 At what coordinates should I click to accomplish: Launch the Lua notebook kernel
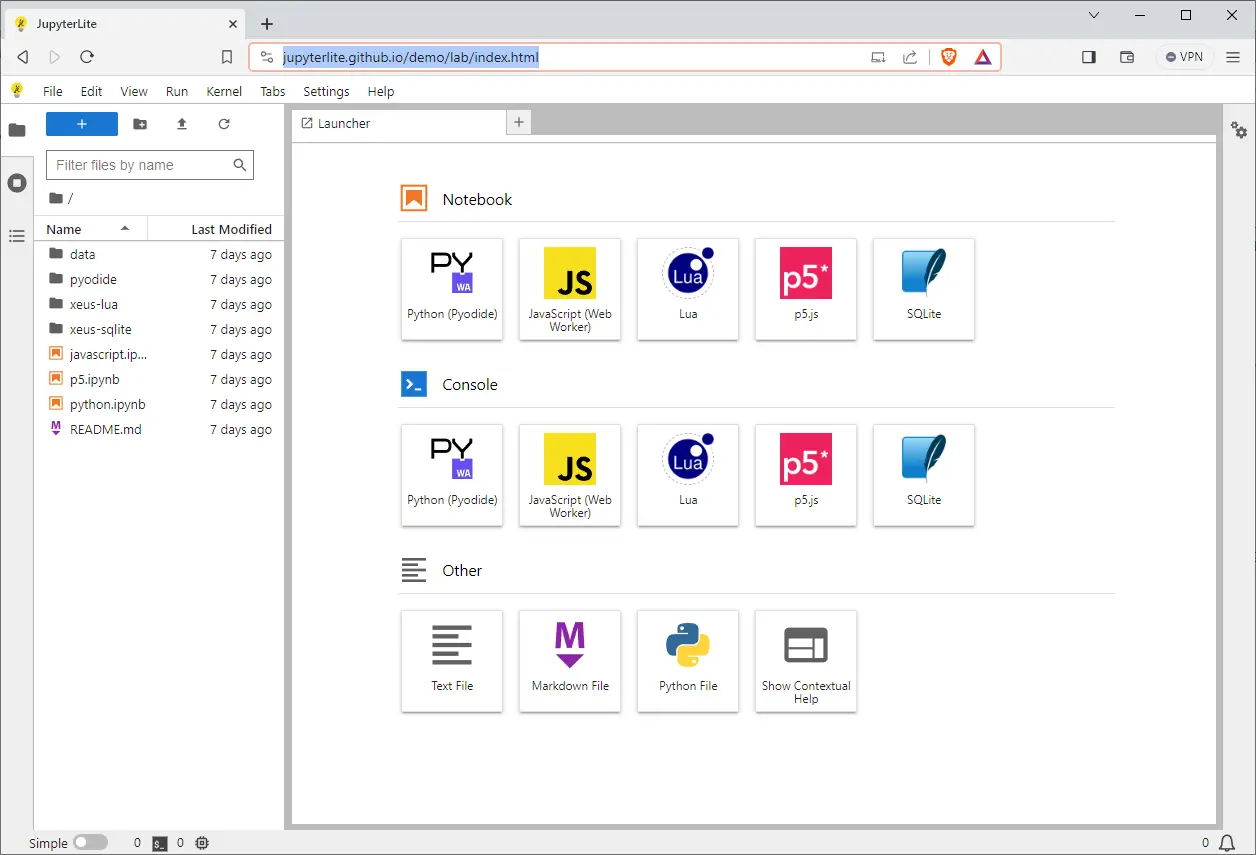pyautogui.click(x=688, y=289)
